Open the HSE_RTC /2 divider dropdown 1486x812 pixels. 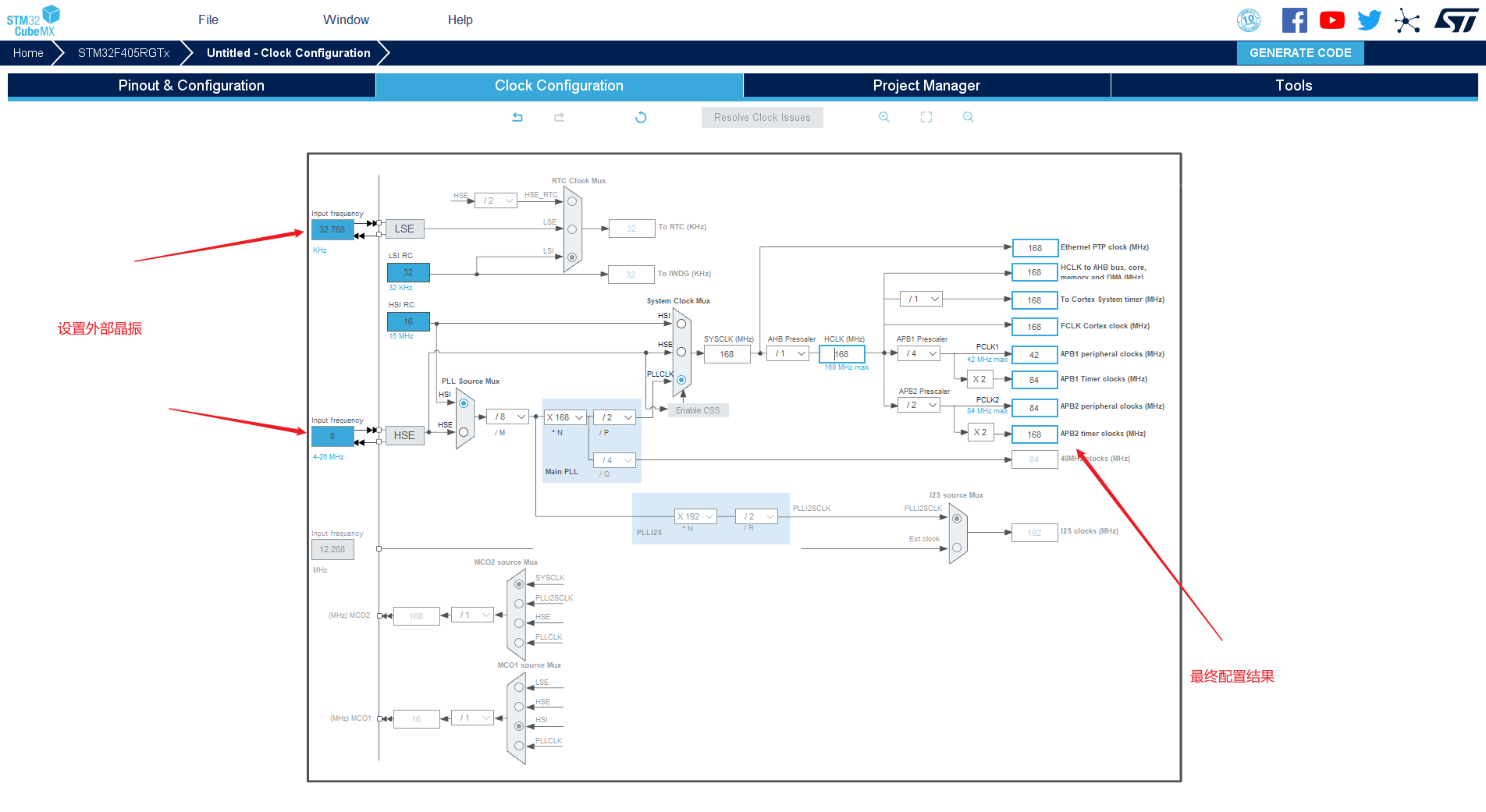[496, 200]
